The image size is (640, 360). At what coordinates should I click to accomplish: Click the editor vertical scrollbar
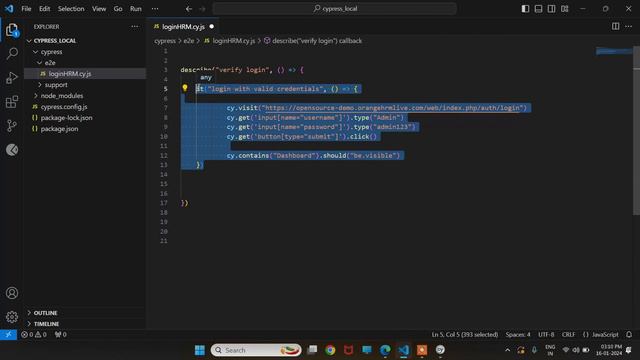[636, 131]
